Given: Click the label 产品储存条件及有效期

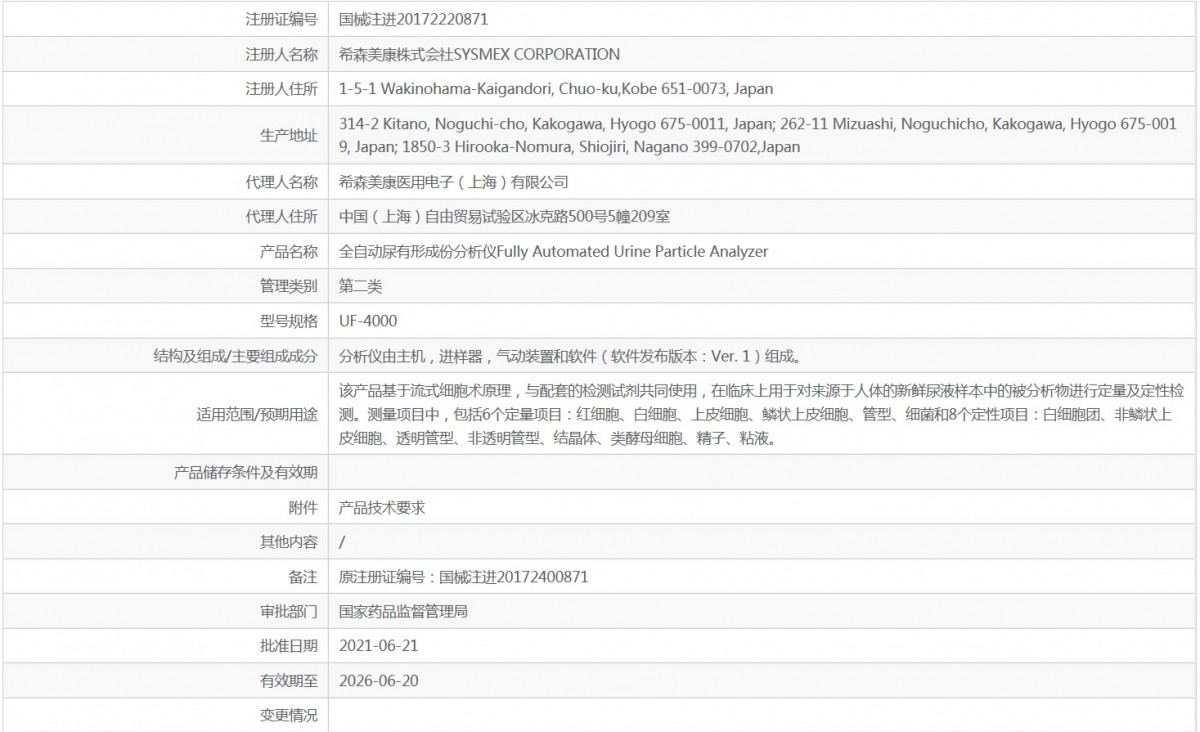Looking at the screenshot, I should [x=246, y=472].
